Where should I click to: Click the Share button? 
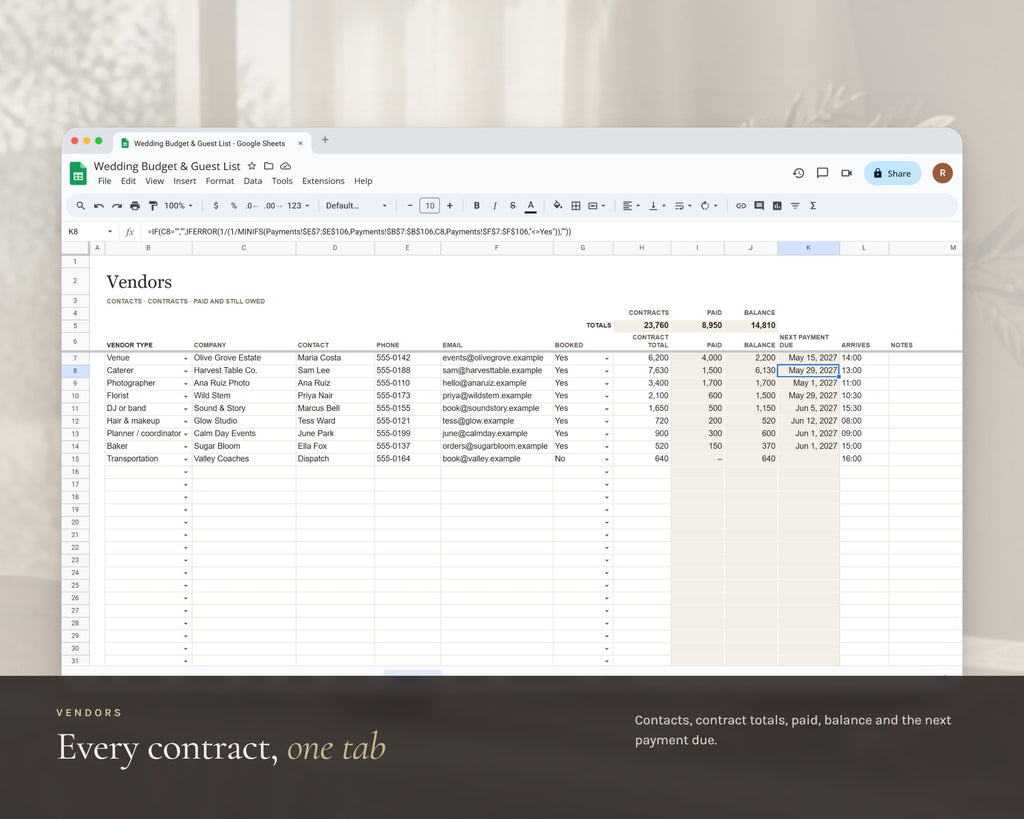(x=892, y=173)
